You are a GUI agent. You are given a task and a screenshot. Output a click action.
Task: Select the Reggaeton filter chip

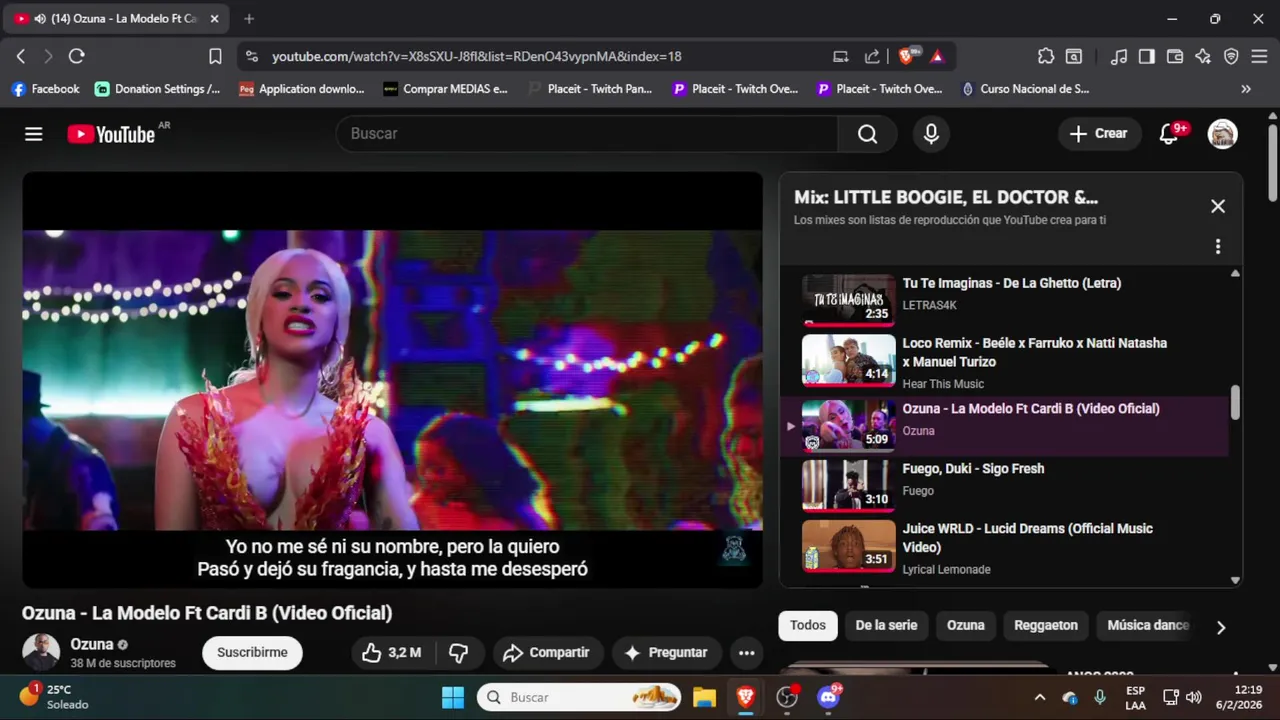(1046, 626)
